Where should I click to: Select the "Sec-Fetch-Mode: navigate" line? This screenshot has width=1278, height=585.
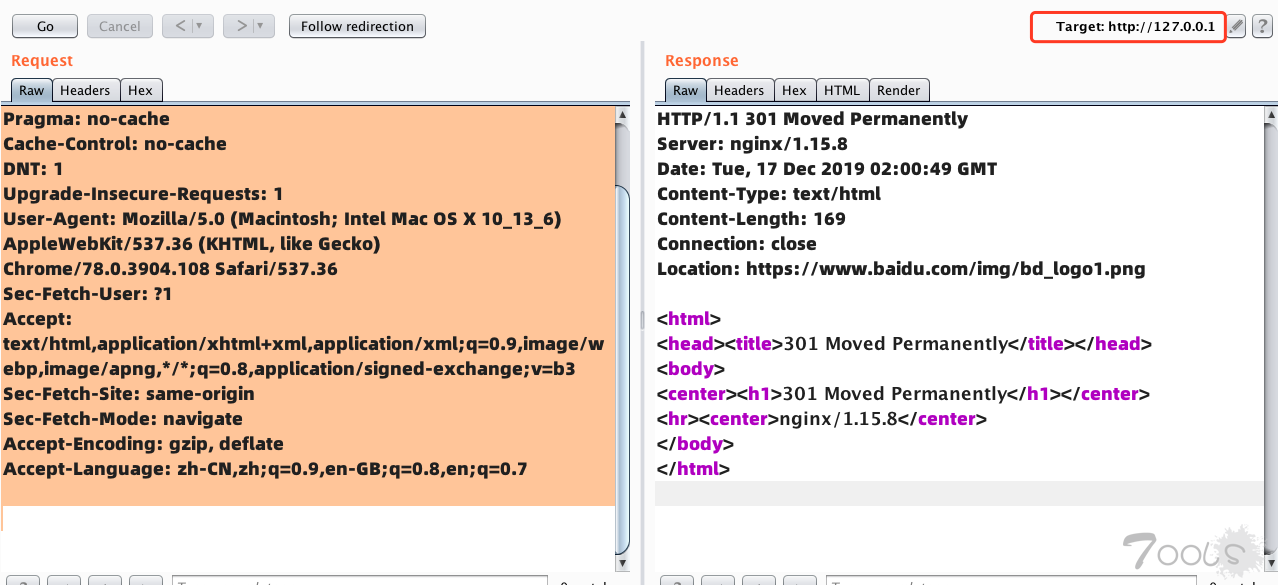click(123, 419)
